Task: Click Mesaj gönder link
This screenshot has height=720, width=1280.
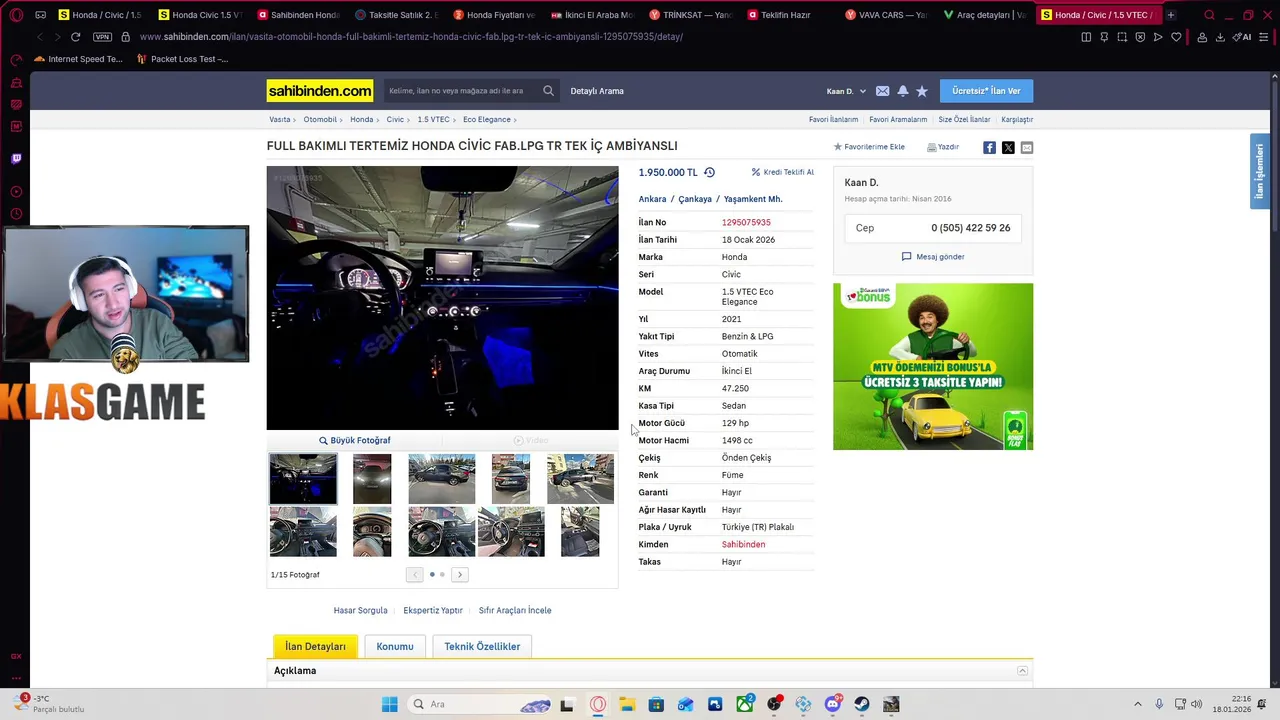Action: pos(933,257)
